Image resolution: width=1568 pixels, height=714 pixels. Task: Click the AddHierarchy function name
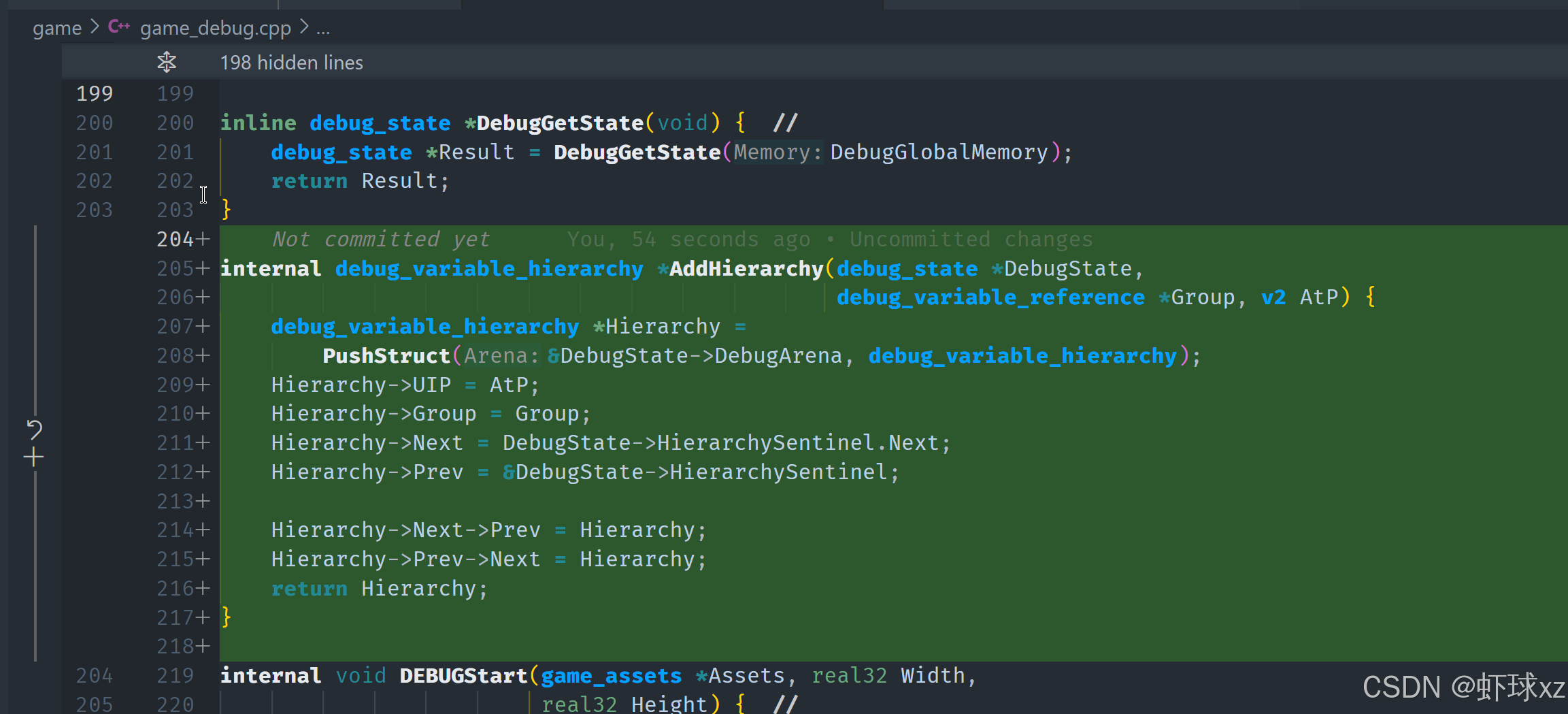pyautogui.click(x=746, y=268)
